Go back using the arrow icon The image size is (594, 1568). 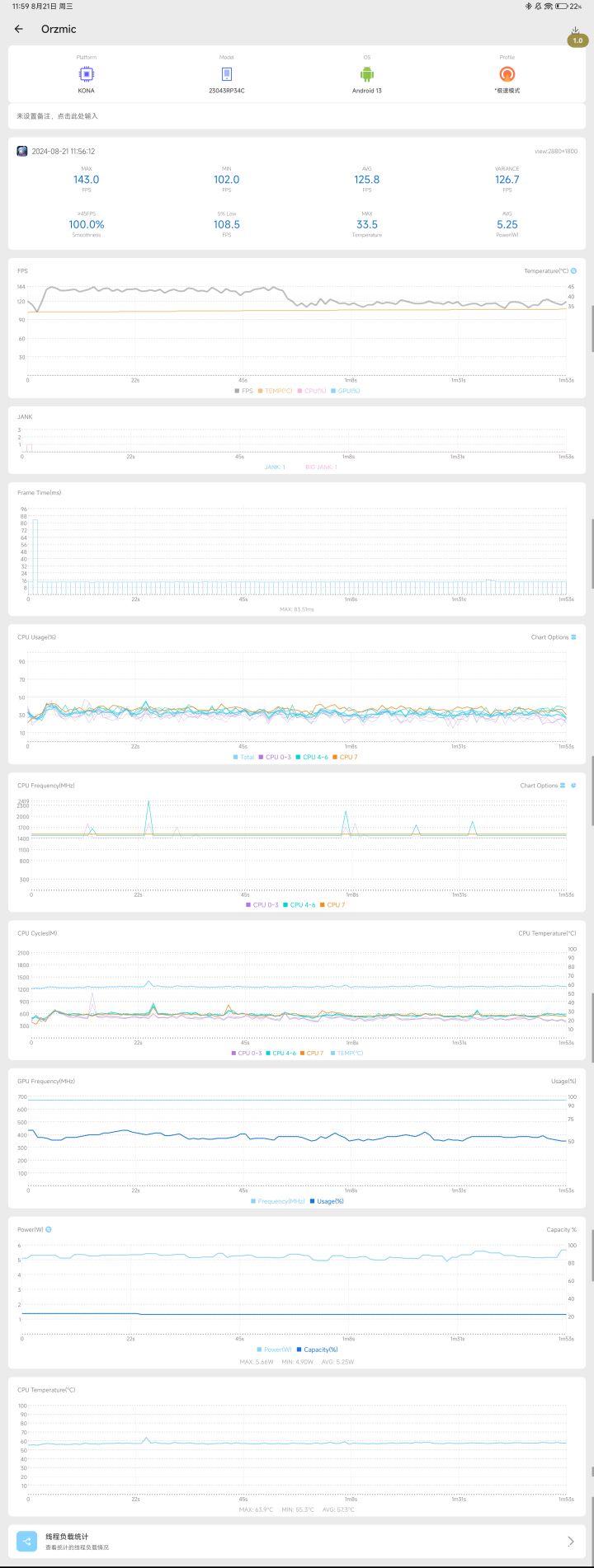19,29
